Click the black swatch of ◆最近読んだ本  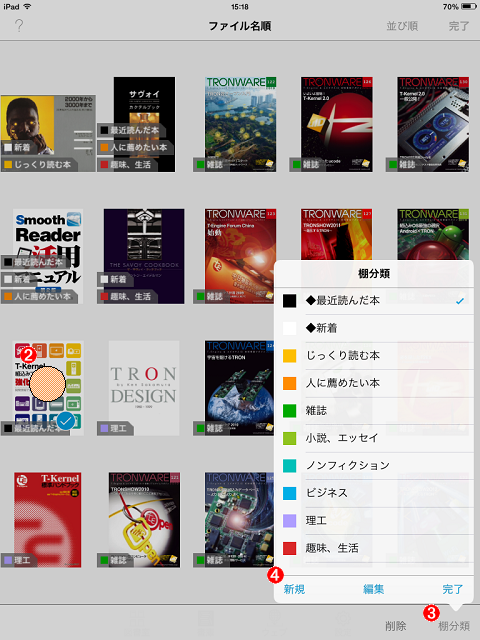click(289, 301)
